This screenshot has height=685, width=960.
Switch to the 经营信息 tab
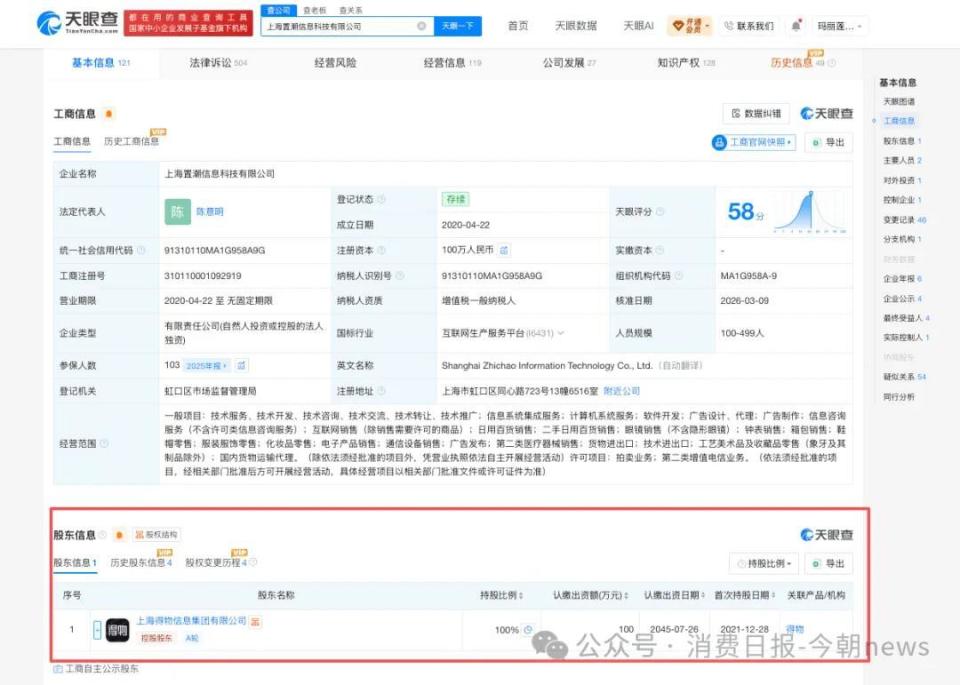pos(452,62)
